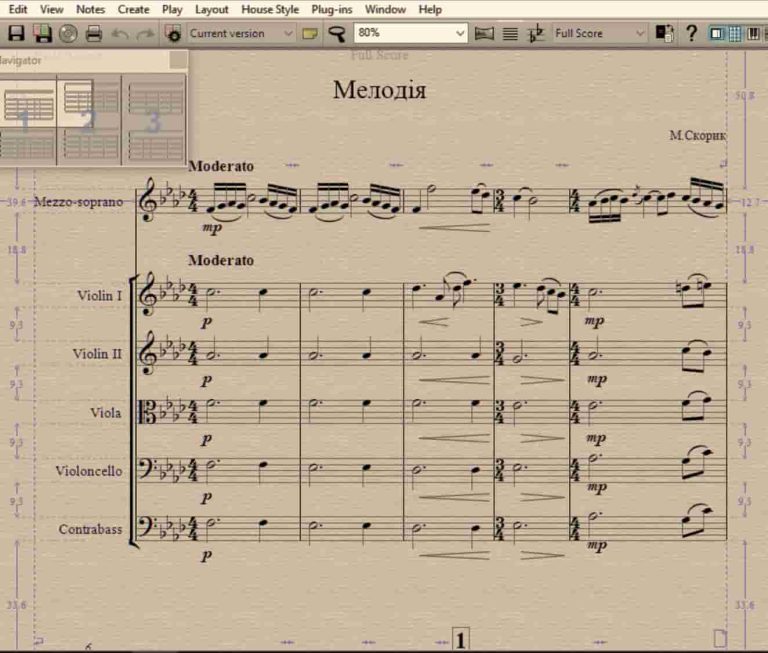Viewport: 768px width, 653px height.
Task: Open the Notes menu
Action: tap(91, 9)
